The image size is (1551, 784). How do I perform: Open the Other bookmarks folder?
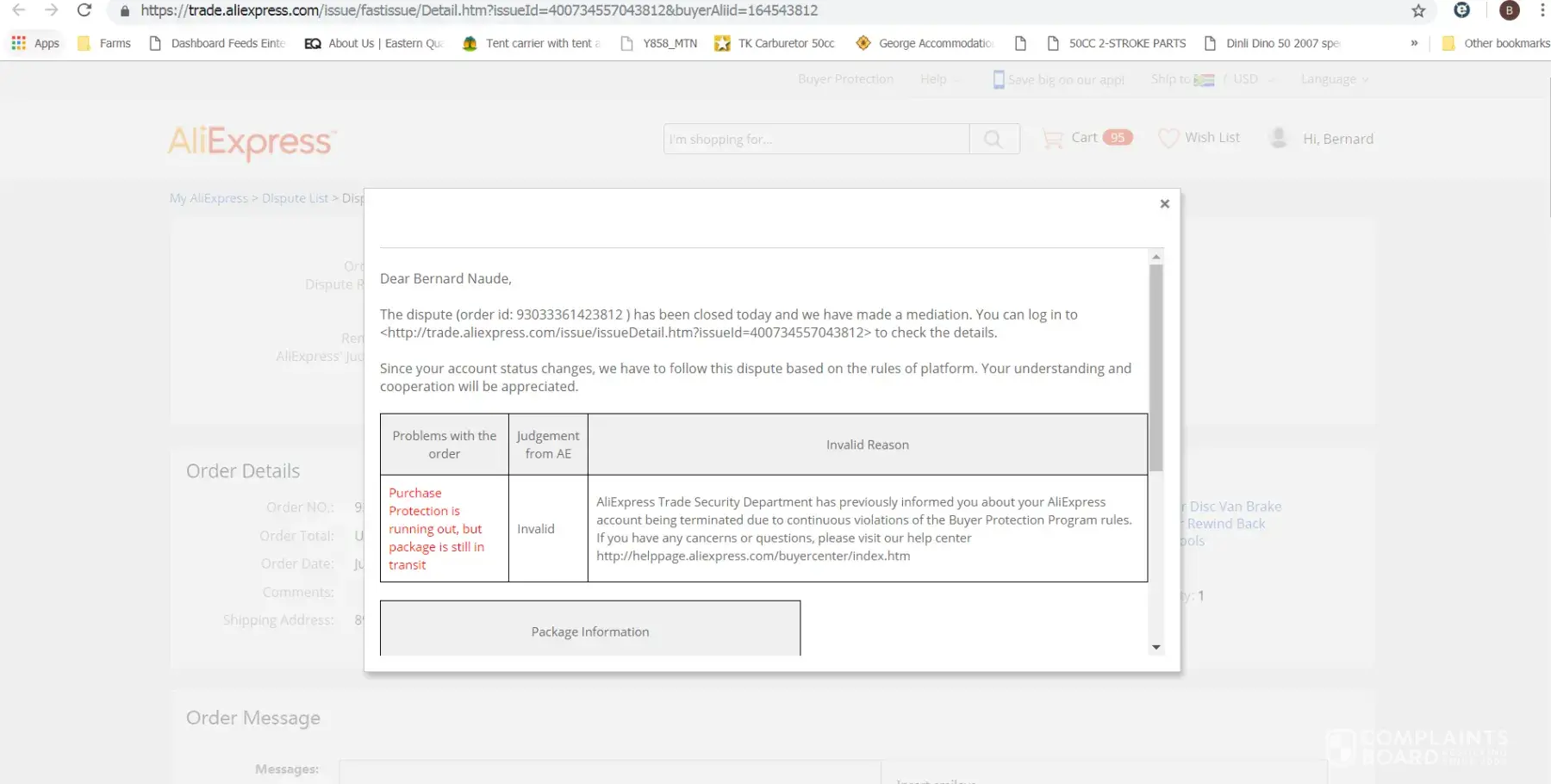(x=1496, y=43)
